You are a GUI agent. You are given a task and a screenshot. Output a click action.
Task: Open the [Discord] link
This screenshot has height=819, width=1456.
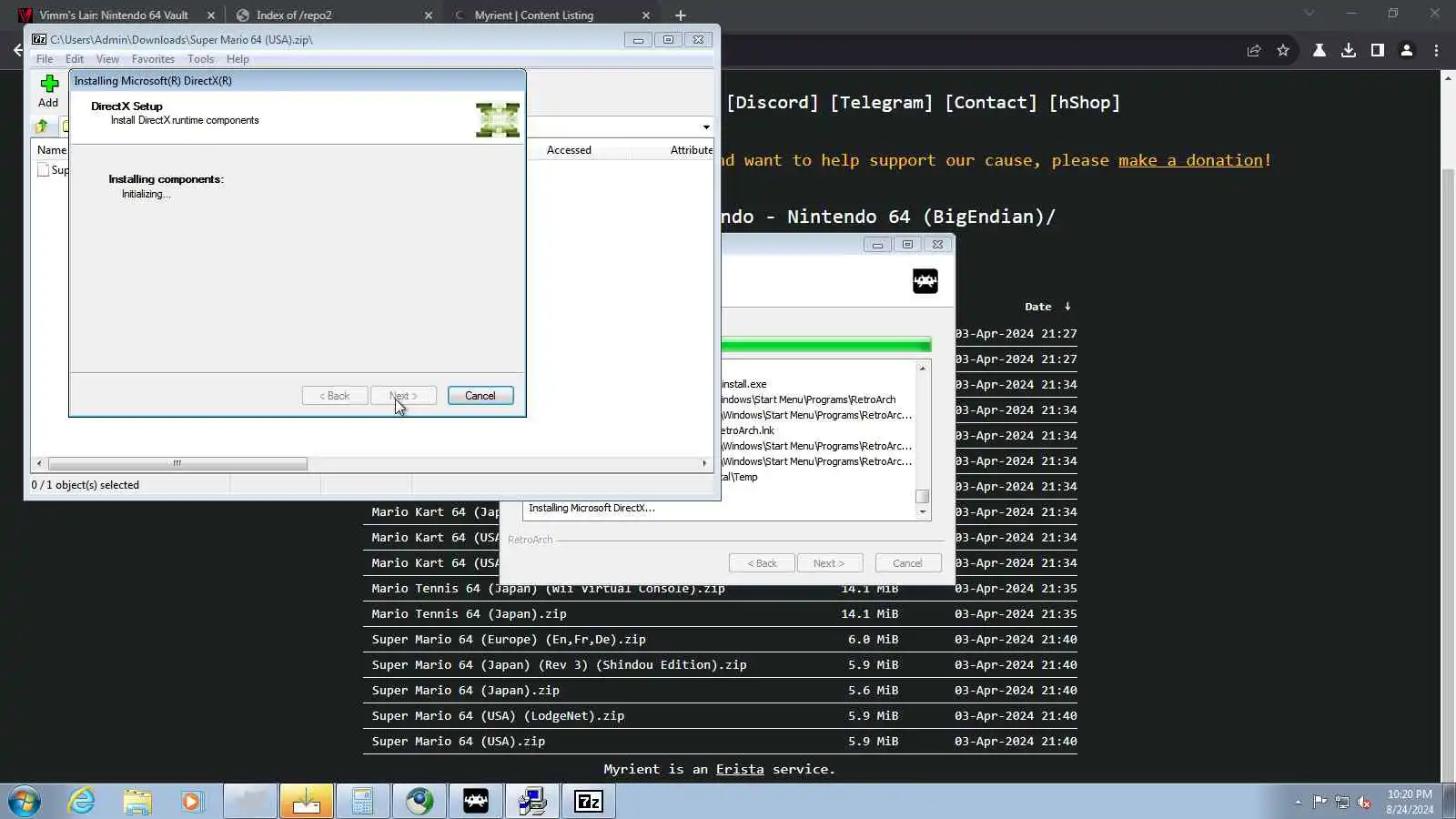(x=772, y=103)
